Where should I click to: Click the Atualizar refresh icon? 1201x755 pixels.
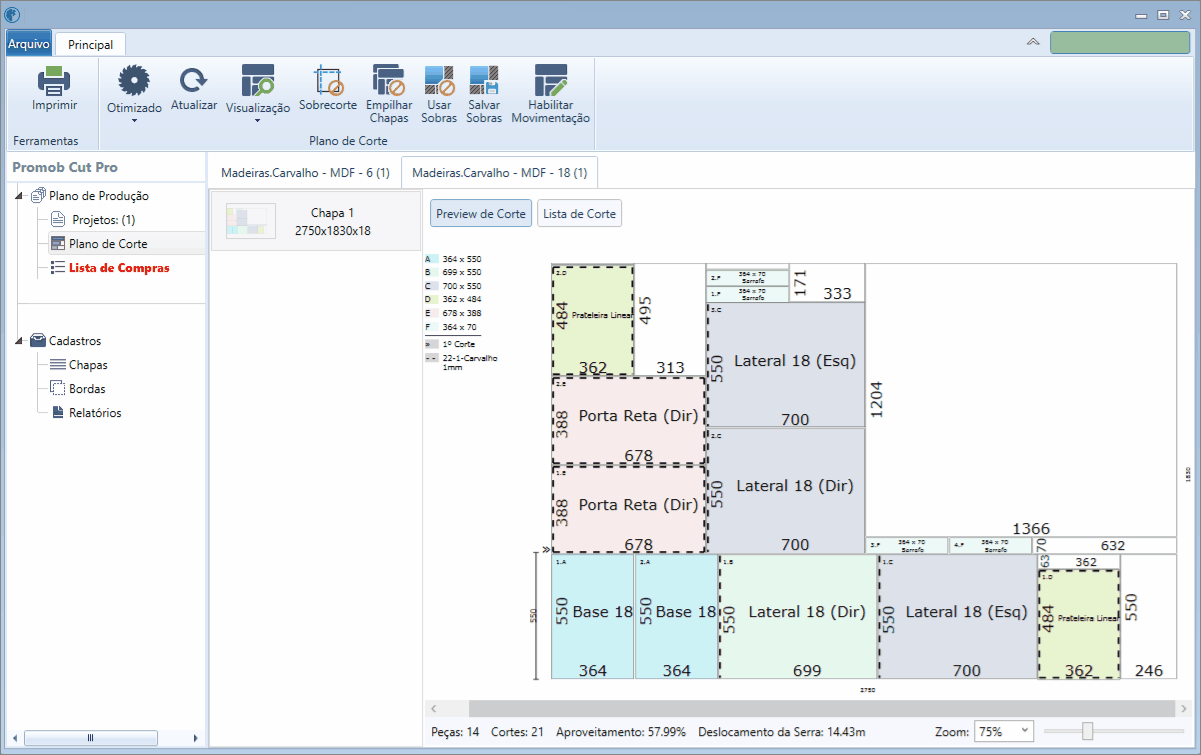193,80
